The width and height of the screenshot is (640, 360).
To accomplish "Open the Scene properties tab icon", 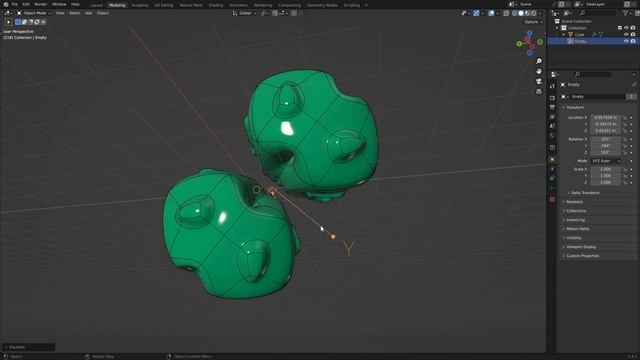I will coord(552,126).
